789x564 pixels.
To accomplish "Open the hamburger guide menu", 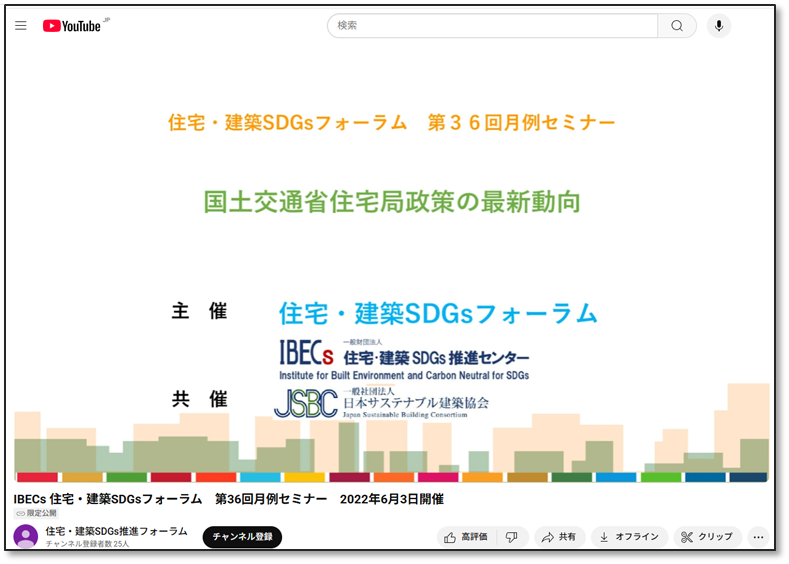I will coord(21,26).
